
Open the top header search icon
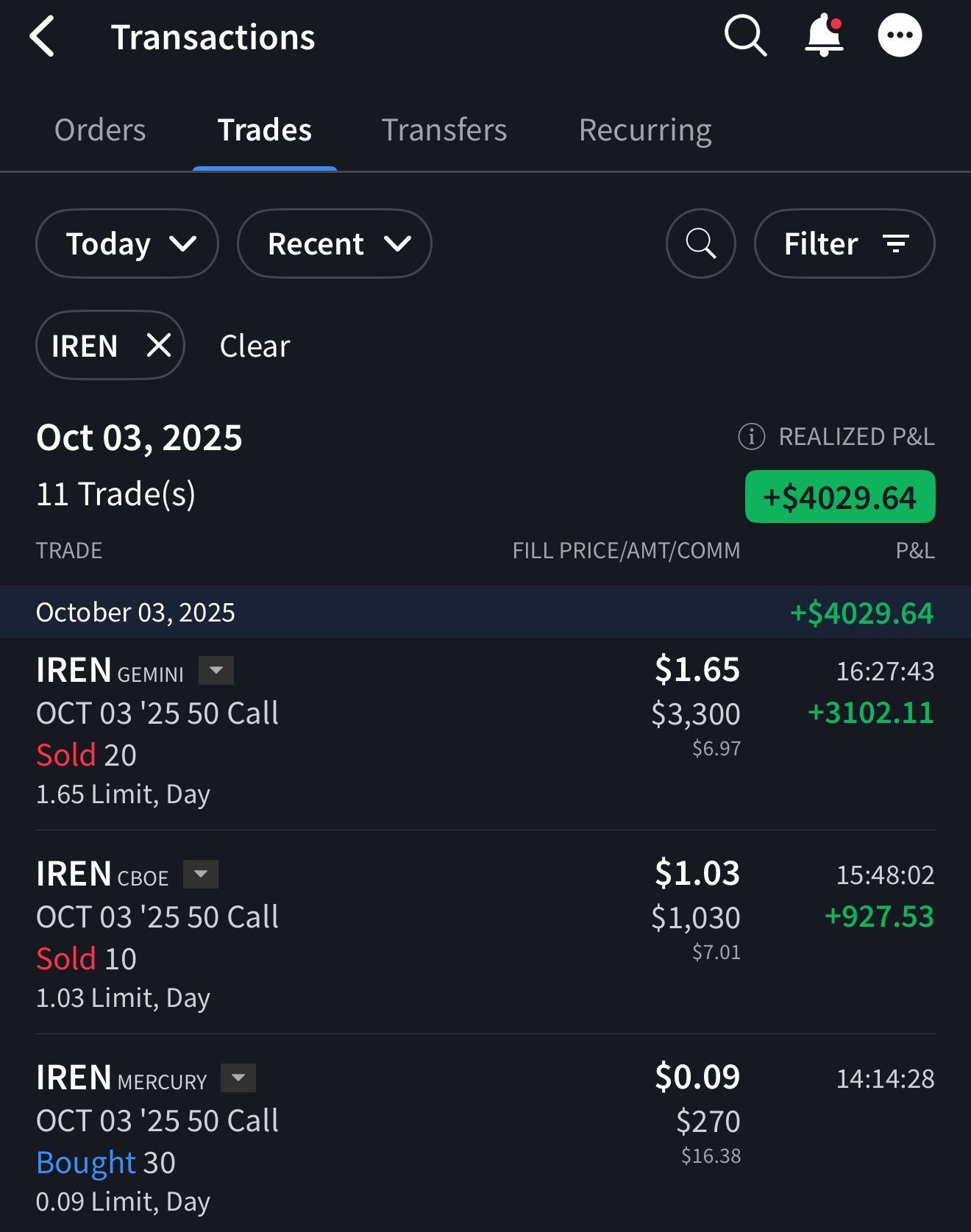(x=745, y=35)
